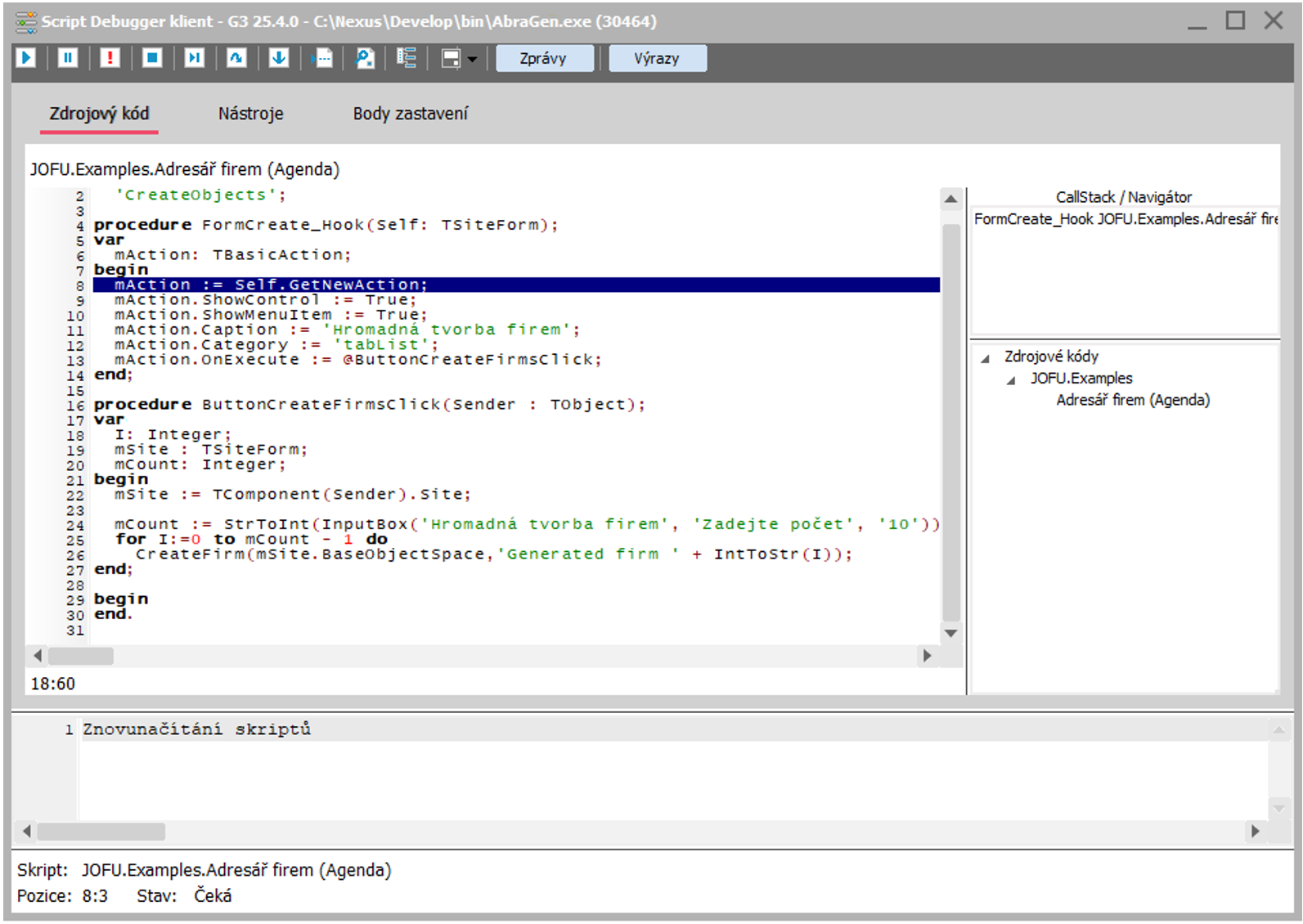
Task: Open the Body zastavení tab
Action: coord(410,114)
